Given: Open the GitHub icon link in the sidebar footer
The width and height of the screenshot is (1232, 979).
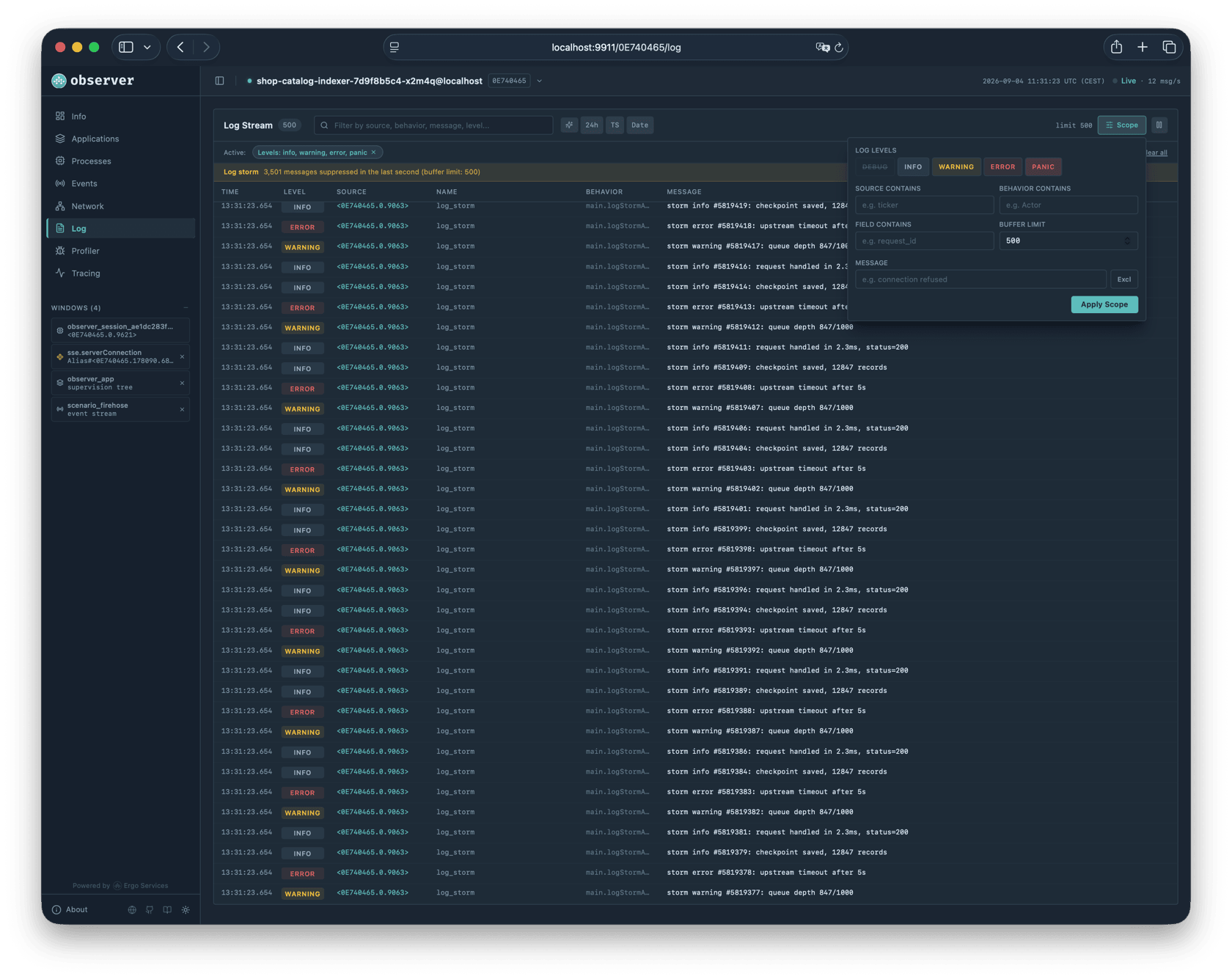Looking at the screenshot, I should (x=150, y=910).
